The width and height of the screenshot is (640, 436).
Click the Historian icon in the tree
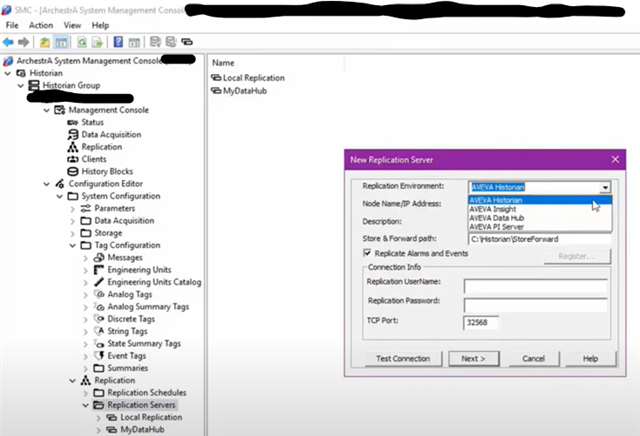click(x=21, y=73)
